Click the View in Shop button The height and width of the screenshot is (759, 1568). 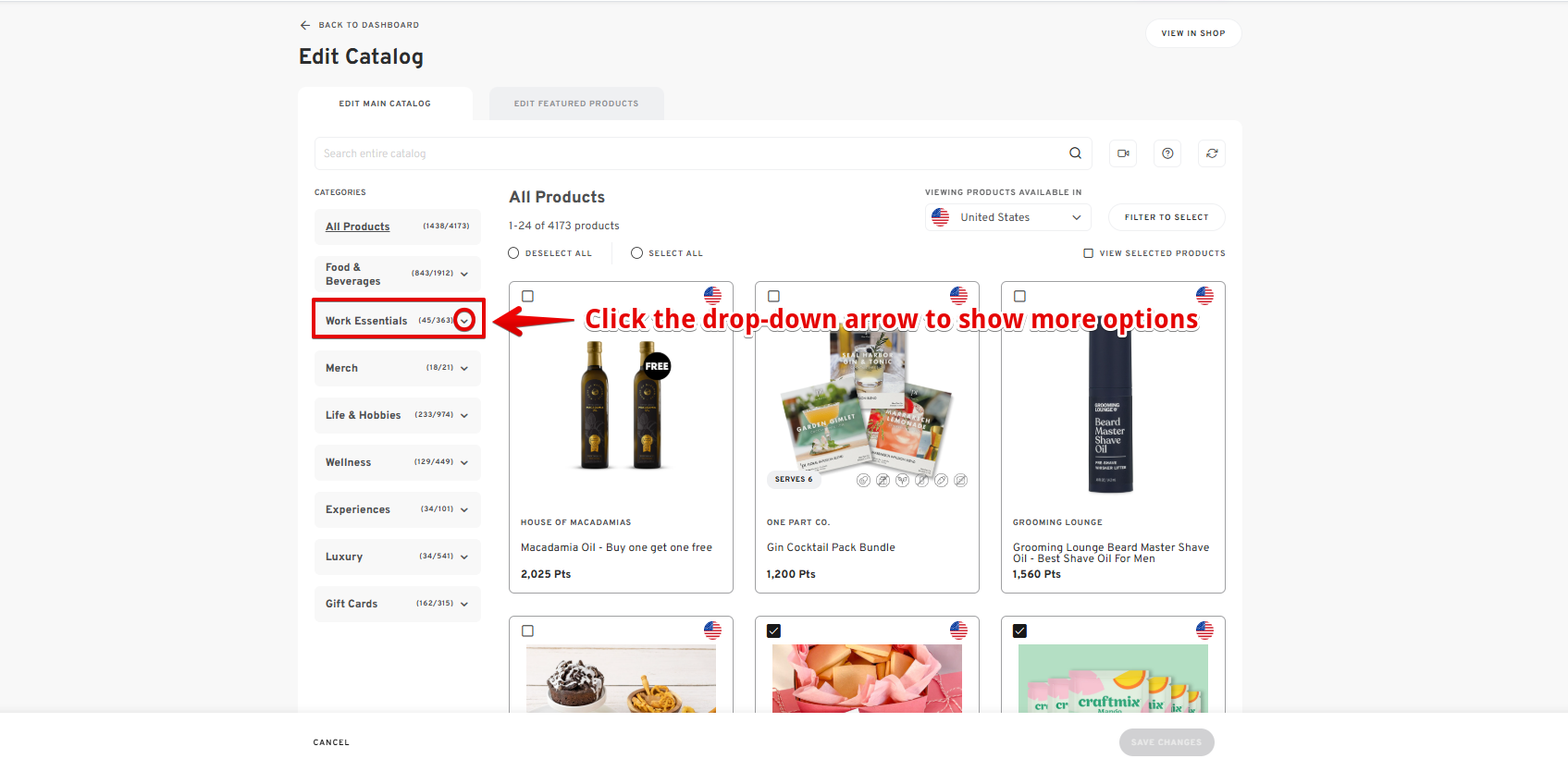[x=1192, y=33]
